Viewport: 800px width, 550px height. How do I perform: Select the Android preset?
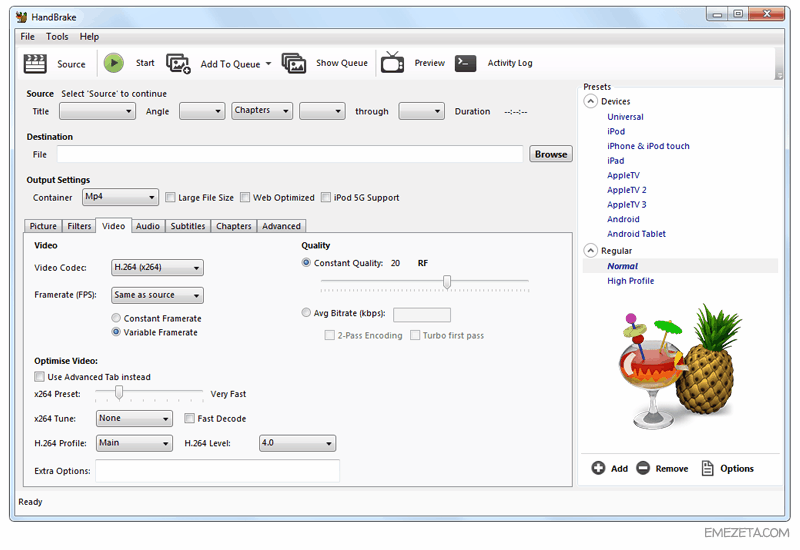click(623, 219)
